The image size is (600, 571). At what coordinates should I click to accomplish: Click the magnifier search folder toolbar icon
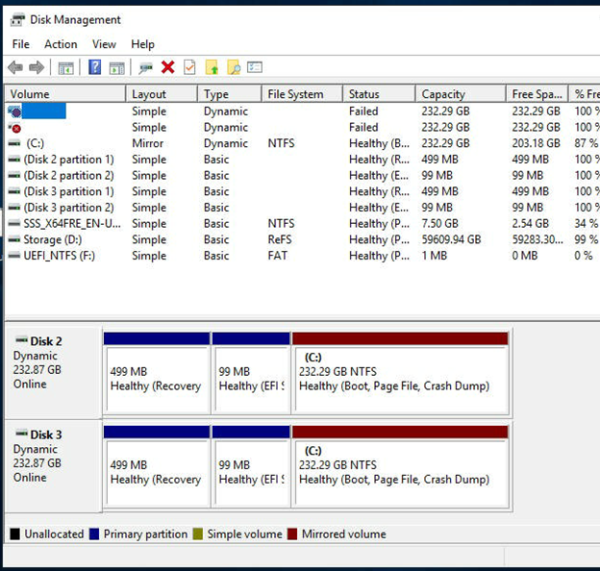tap(233, 67)
